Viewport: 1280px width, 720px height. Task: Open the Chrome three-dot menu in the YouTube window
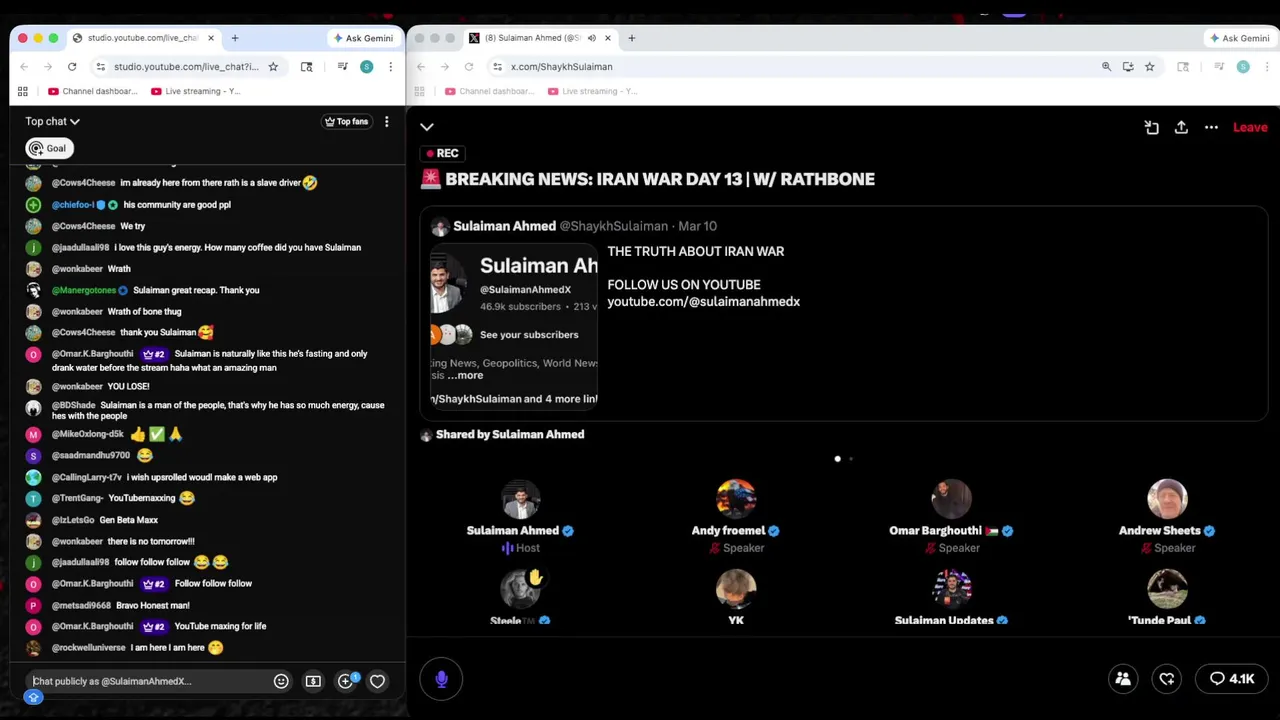[390, 67]
